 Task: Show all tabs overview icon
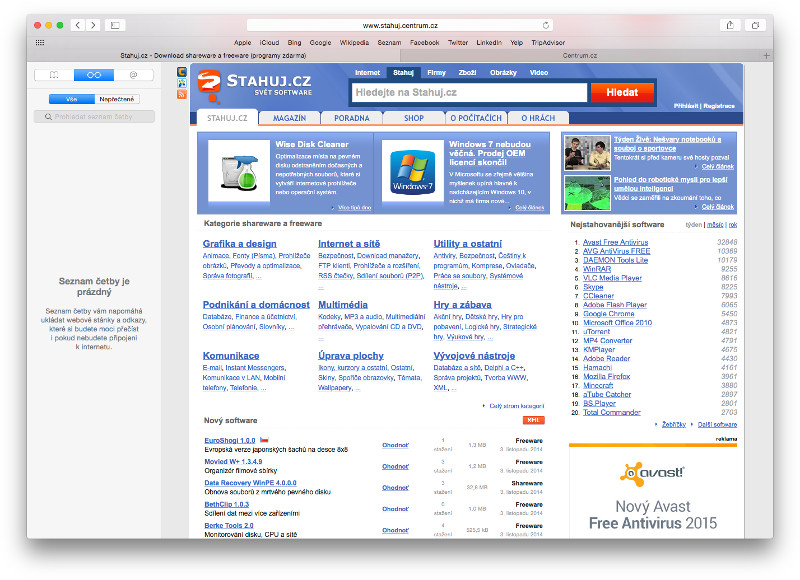756,25
